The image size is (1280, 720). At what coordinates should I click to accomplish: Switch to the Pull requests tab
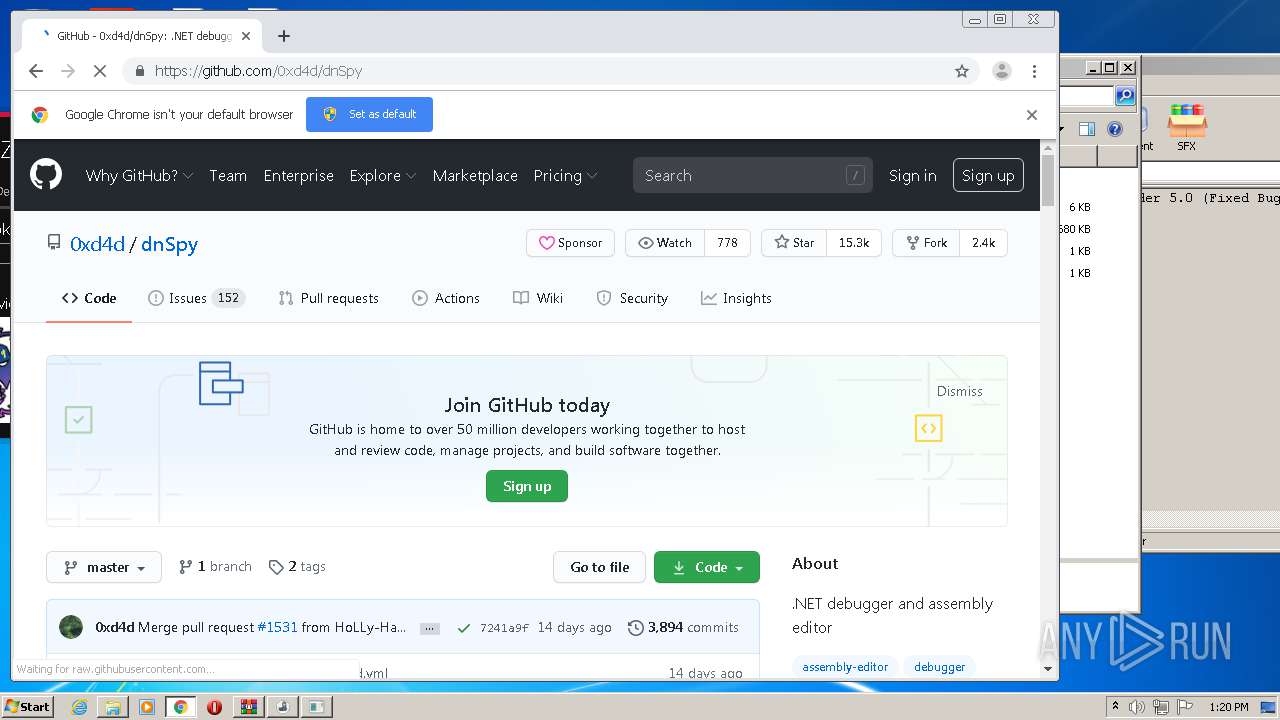(x=329, y=298)
